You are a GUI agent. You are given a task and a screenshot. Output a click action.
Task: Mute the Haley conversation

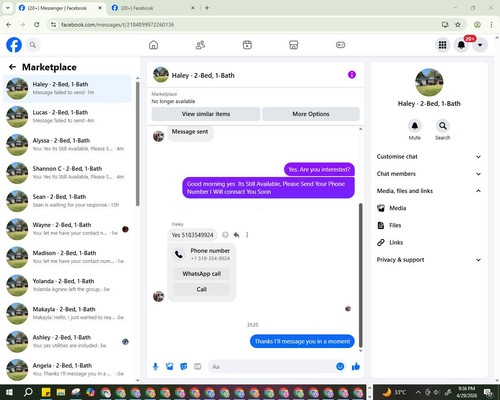pyautogui.click(x=415, y=126)
